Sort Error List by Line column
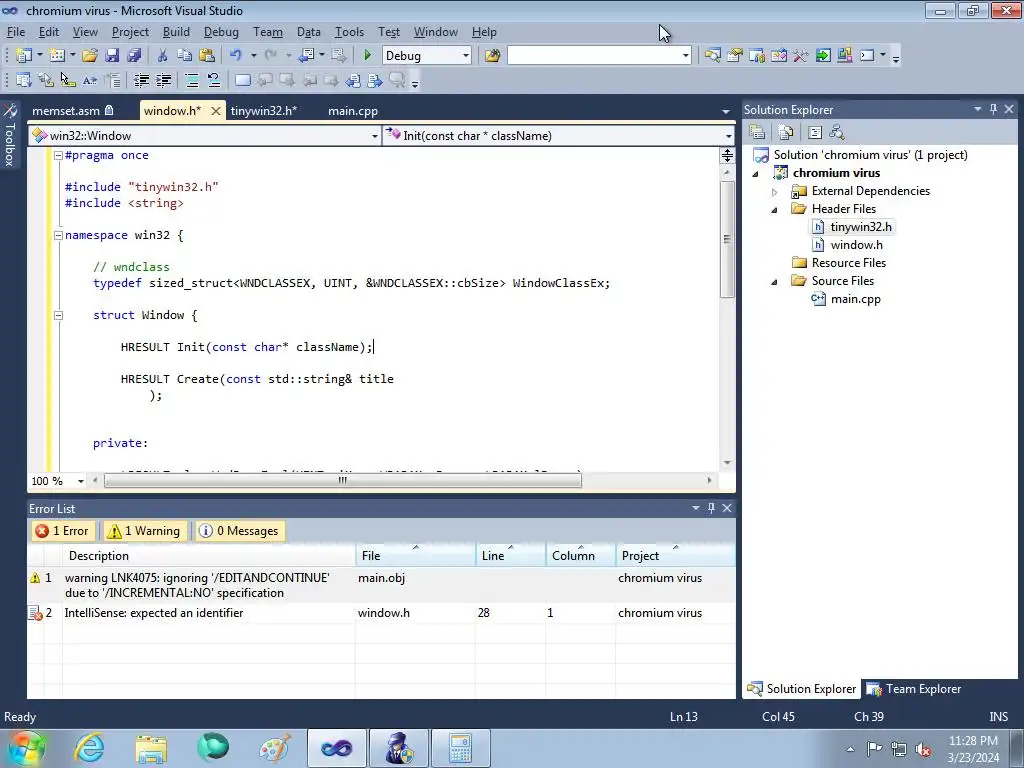 tap(510, 556)
